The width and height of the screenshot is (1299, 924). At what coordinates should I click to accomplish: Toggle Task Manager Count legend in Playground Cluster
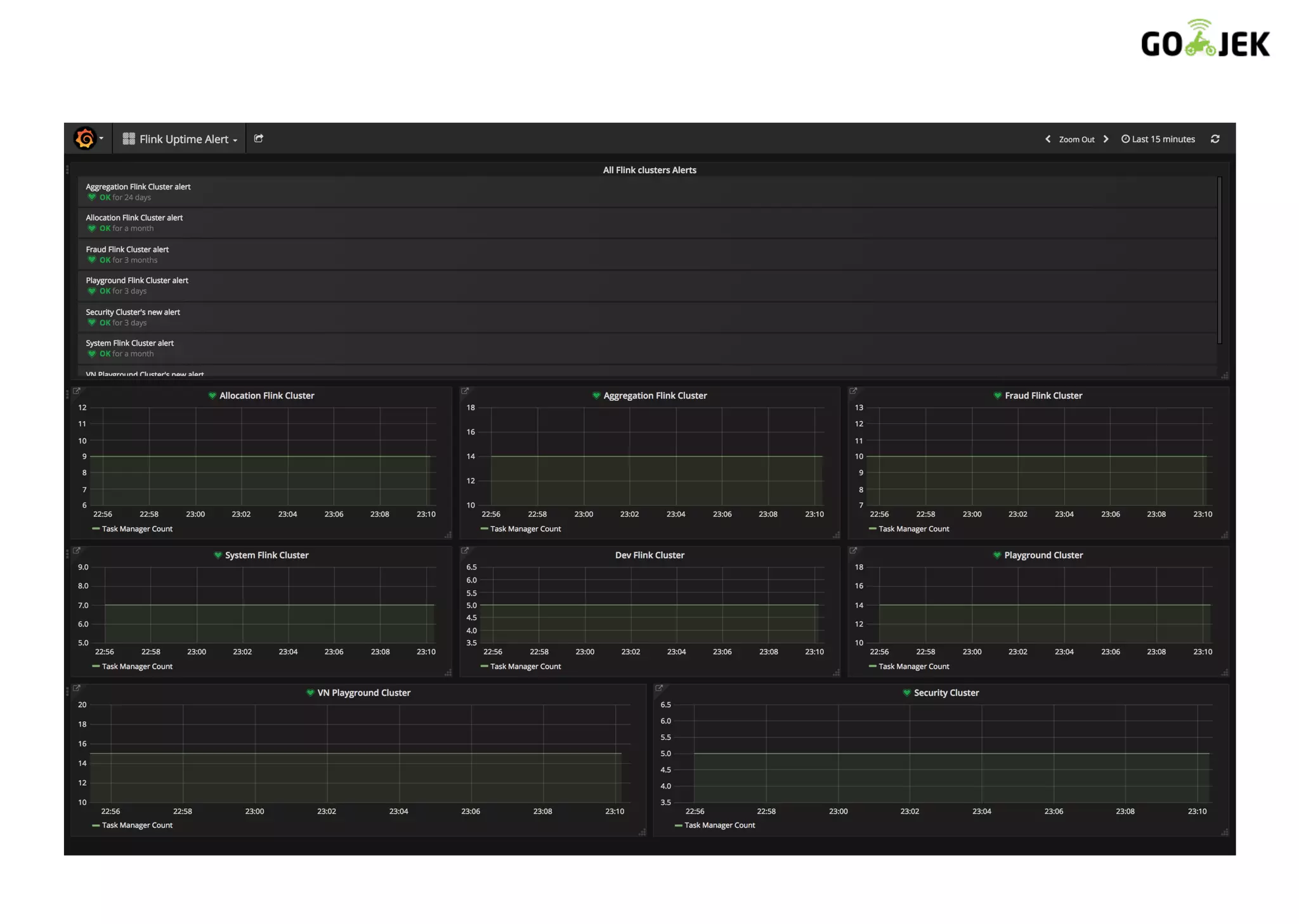point(913,667)
